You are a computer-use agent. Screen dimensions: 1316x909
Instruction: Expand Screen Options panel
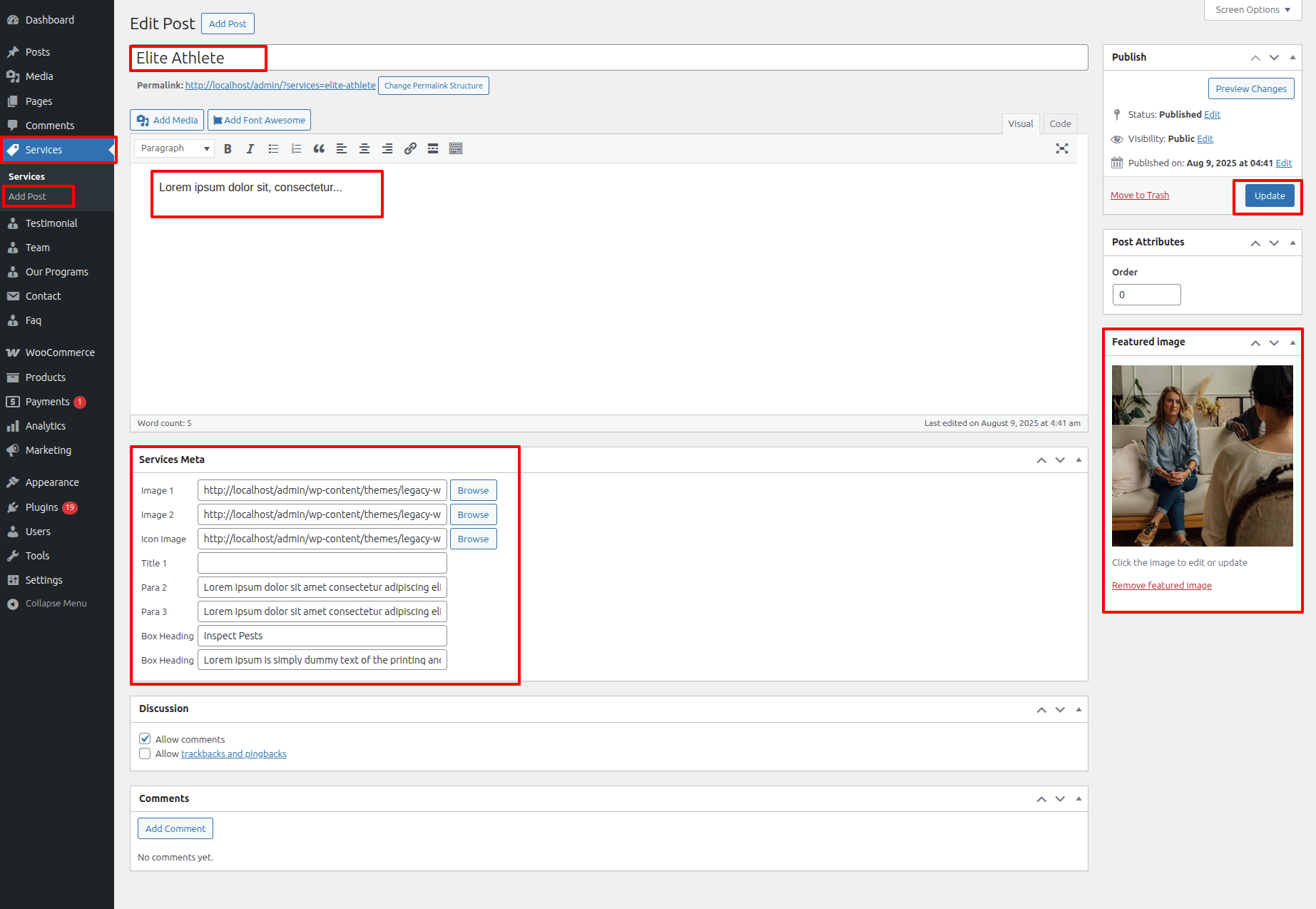(x=1253, y=10)
